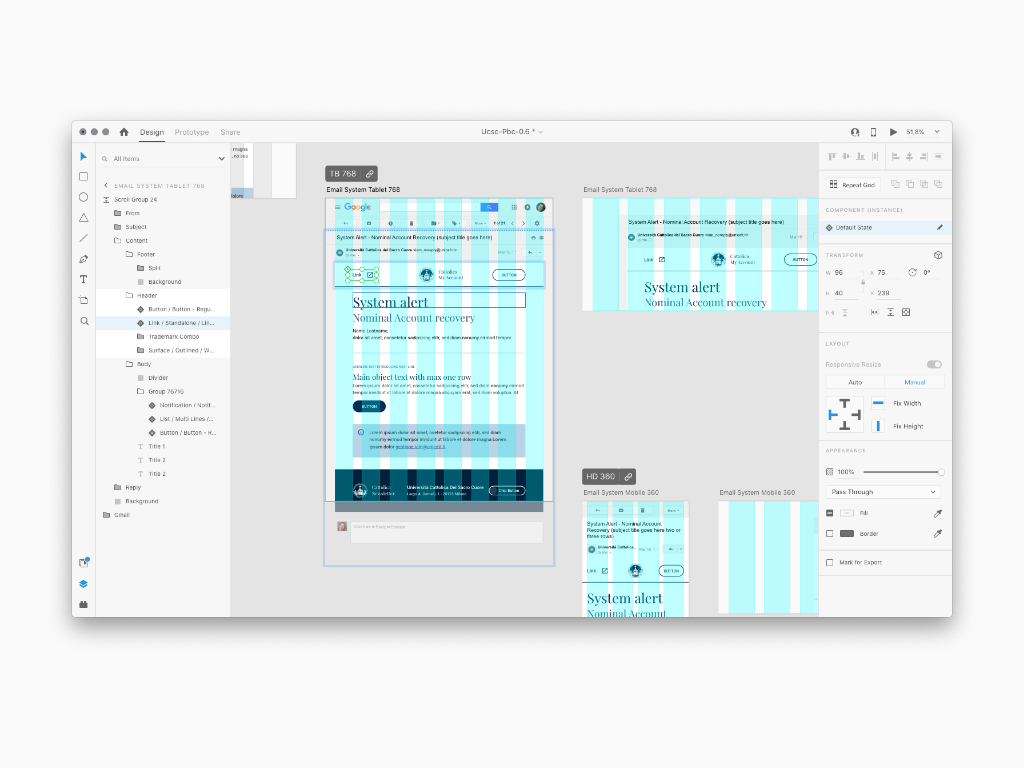Edit Default State with pencil icon
Screen dimensions: 1024x768
[x=940, y=227]
